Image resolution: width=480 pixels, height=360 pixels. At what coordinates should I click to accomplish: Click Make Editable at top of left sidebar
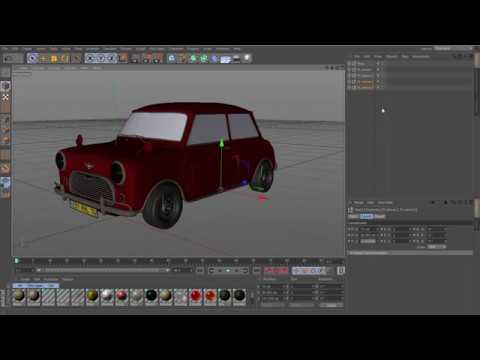click(x=6, y=72)
